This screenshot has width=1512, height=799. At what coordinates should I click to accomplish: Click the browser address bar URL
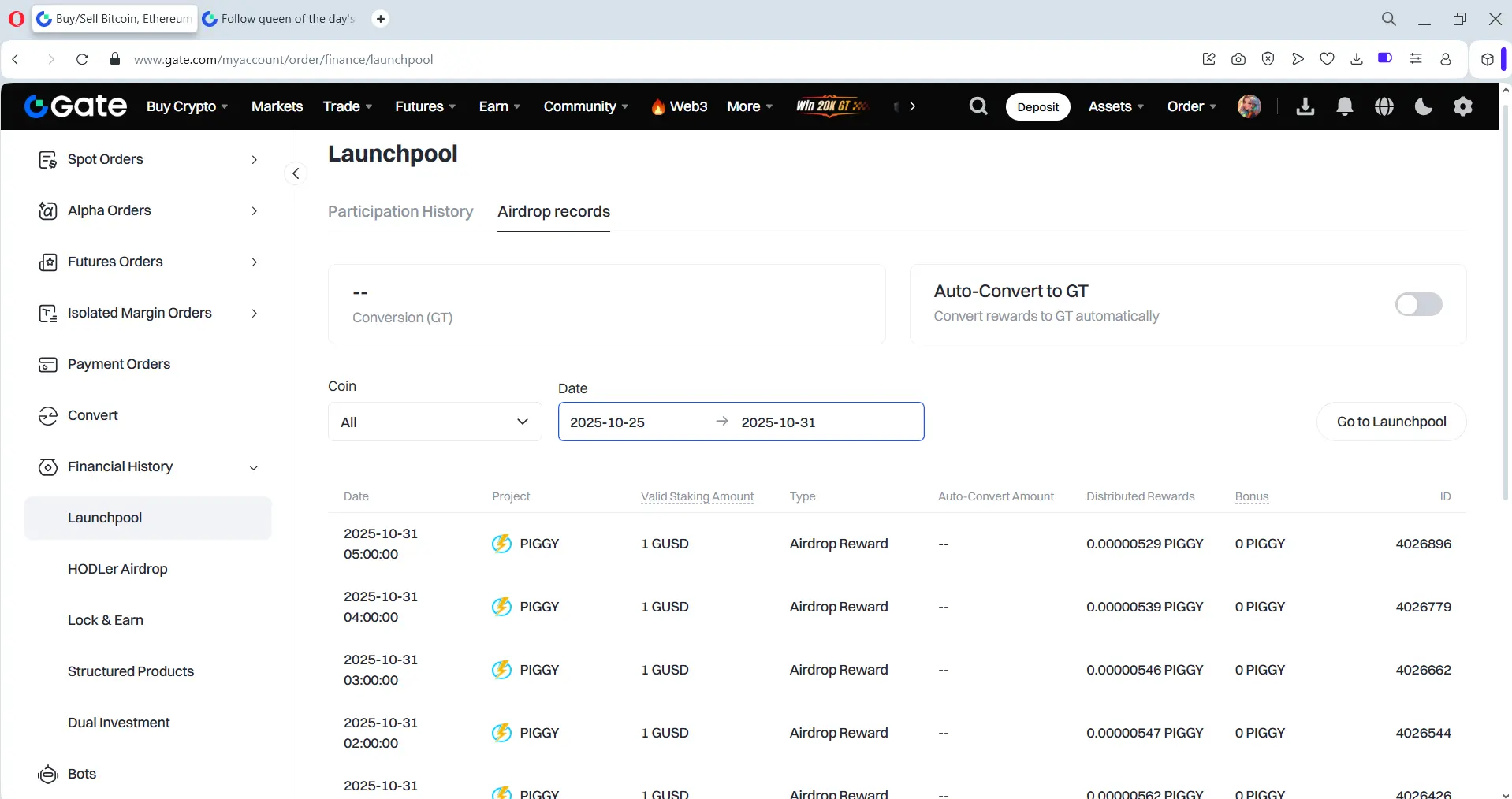[x=284, y=59]
